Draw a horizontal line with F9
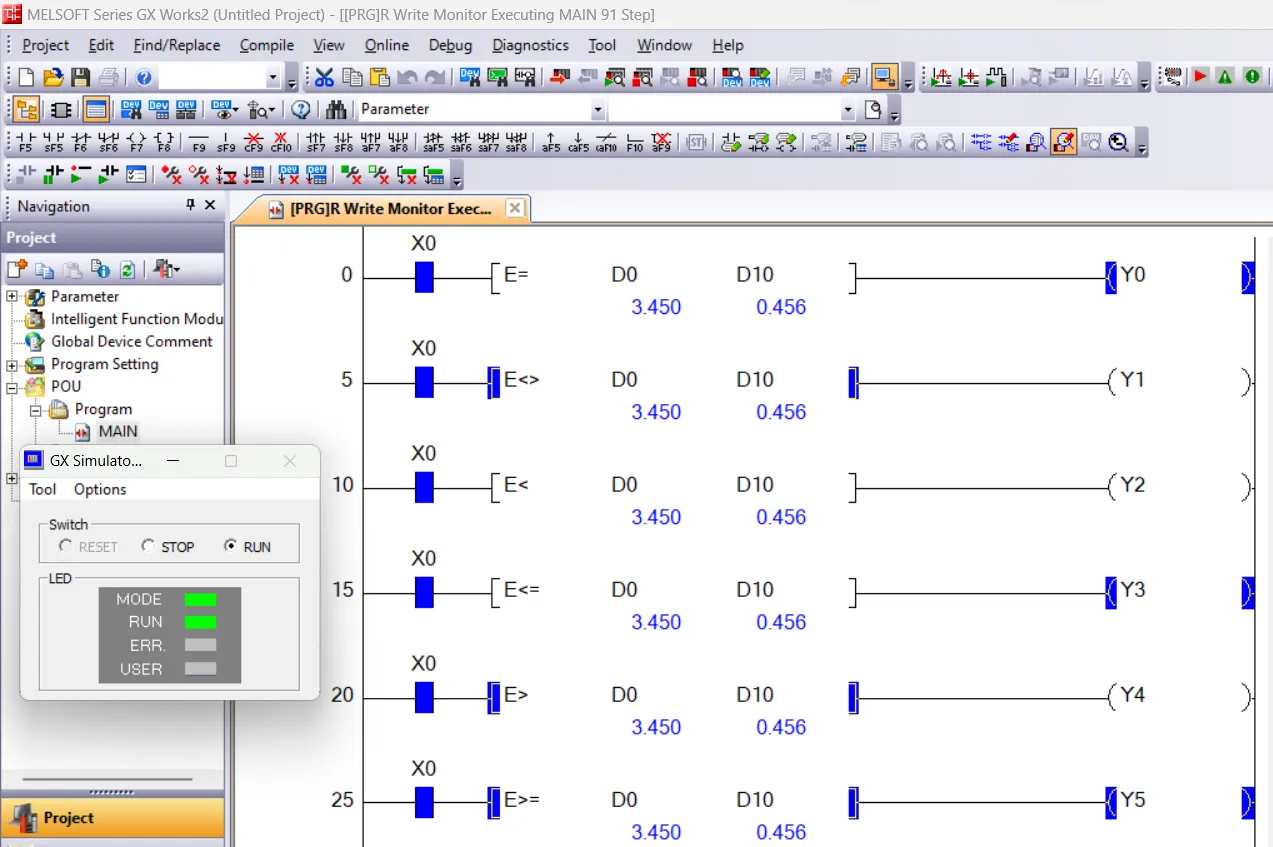Image resolution: width=1273 pixels, height=847 pixels. [x=199, y=142]
